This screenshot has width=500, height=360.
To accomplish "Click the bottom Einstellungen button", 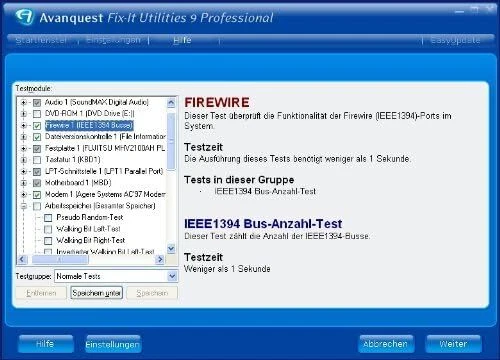I will [113, 344].
